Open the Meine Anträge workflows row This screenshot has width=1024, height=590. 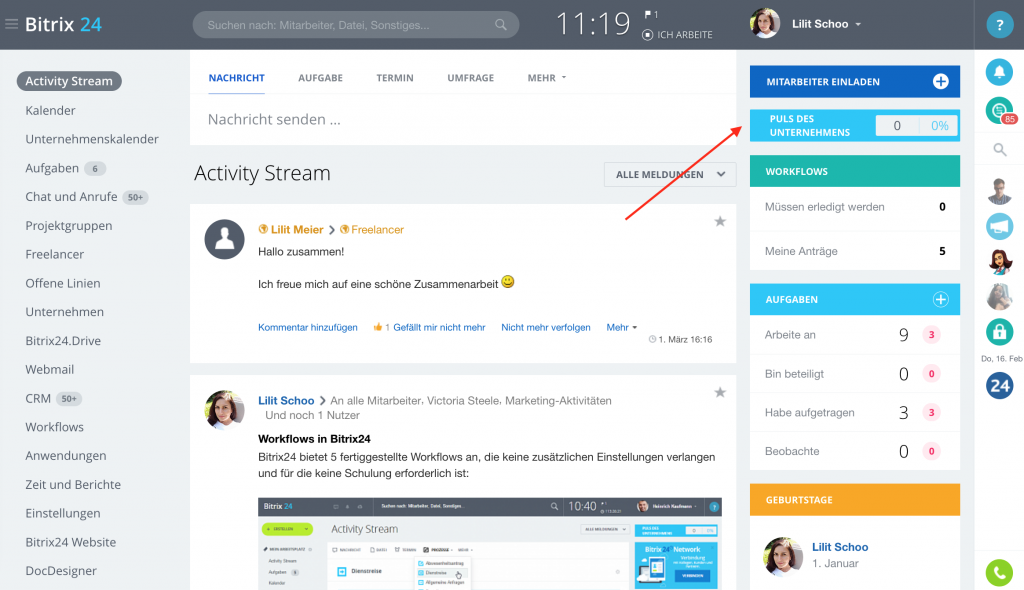click(855, 251)
